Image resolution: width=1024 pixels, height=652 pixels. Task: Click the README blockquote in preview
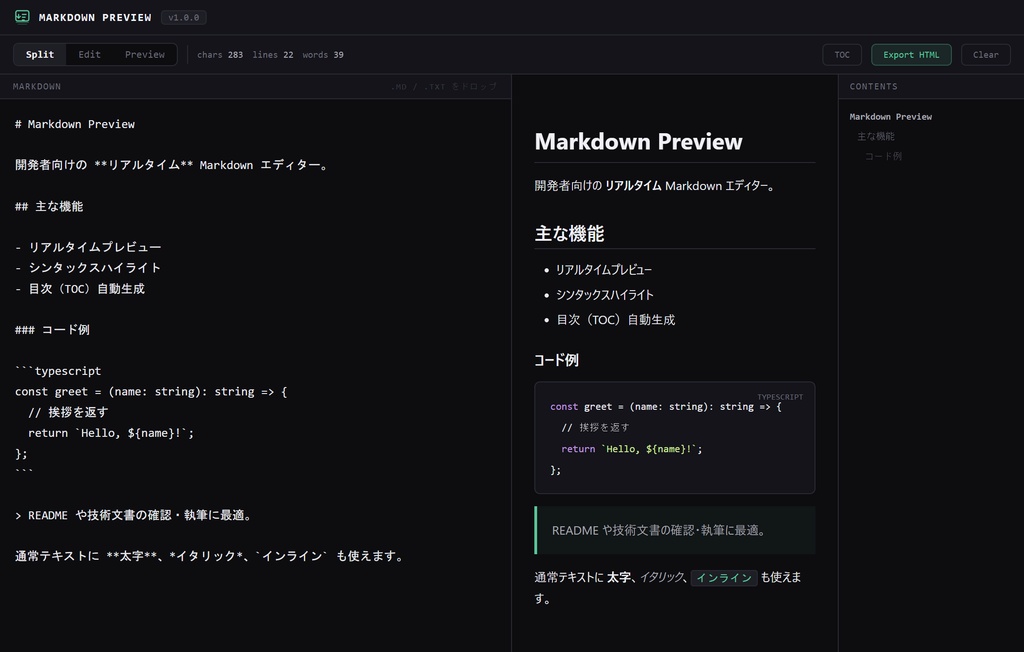pos(675,530)
